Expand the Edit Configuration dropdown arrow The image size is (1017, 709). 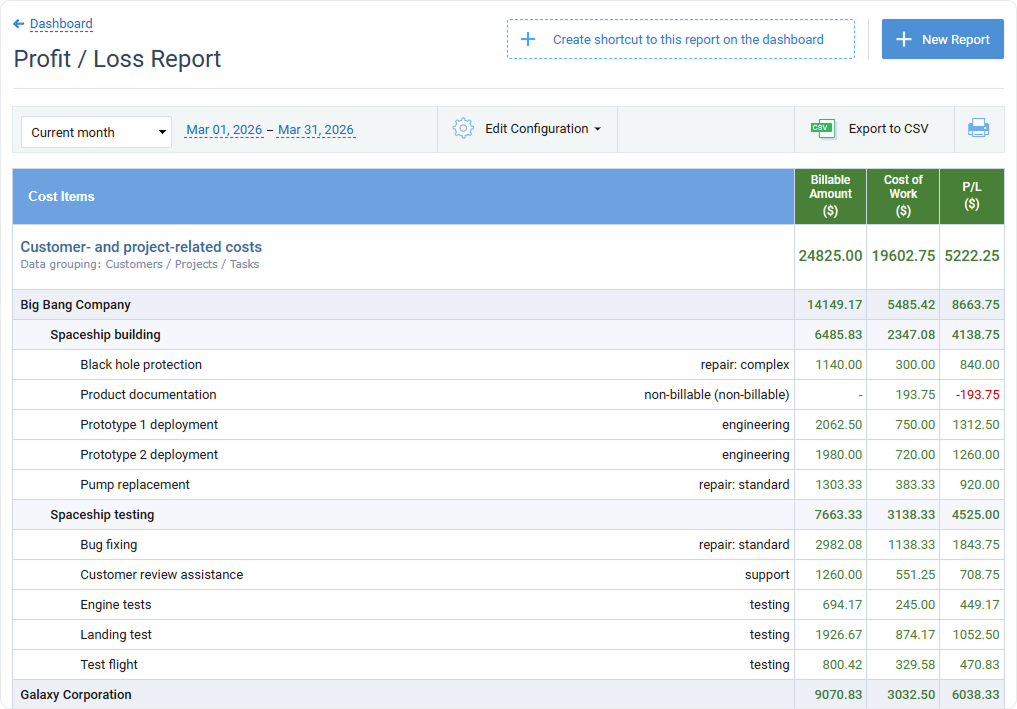[599, 130]
